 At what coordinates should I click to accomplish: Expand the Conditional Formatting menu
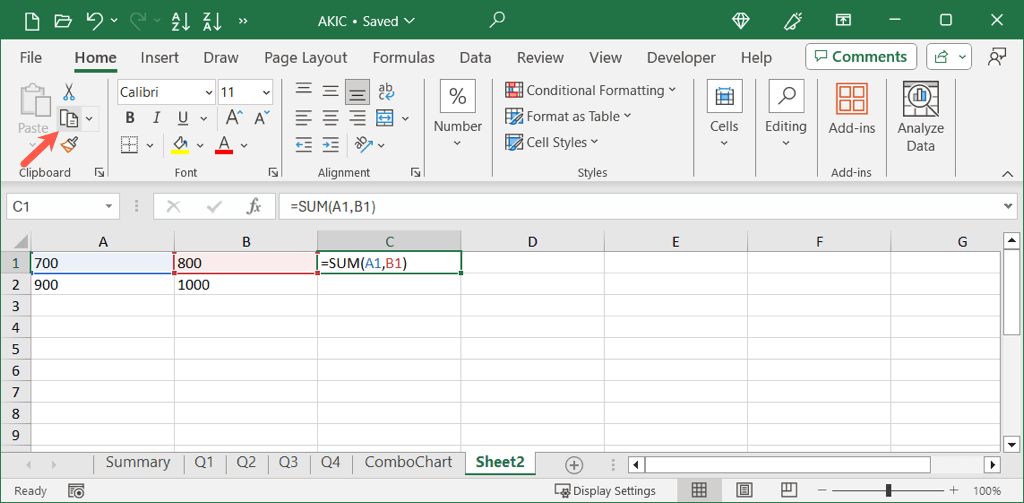point(591,90)
